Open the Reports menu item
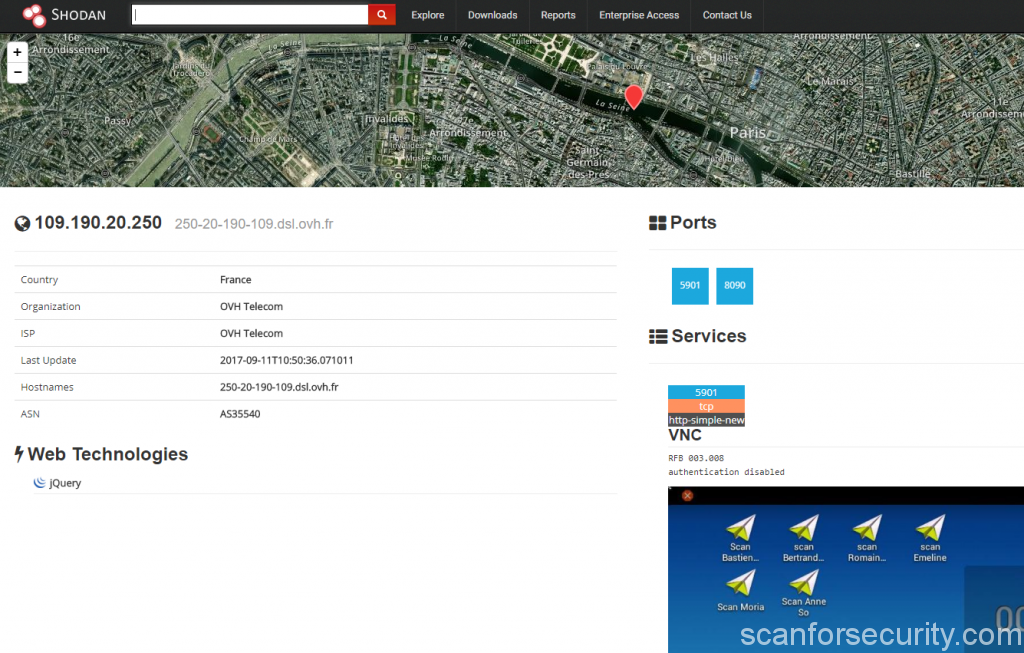 (x=558, y=15)
